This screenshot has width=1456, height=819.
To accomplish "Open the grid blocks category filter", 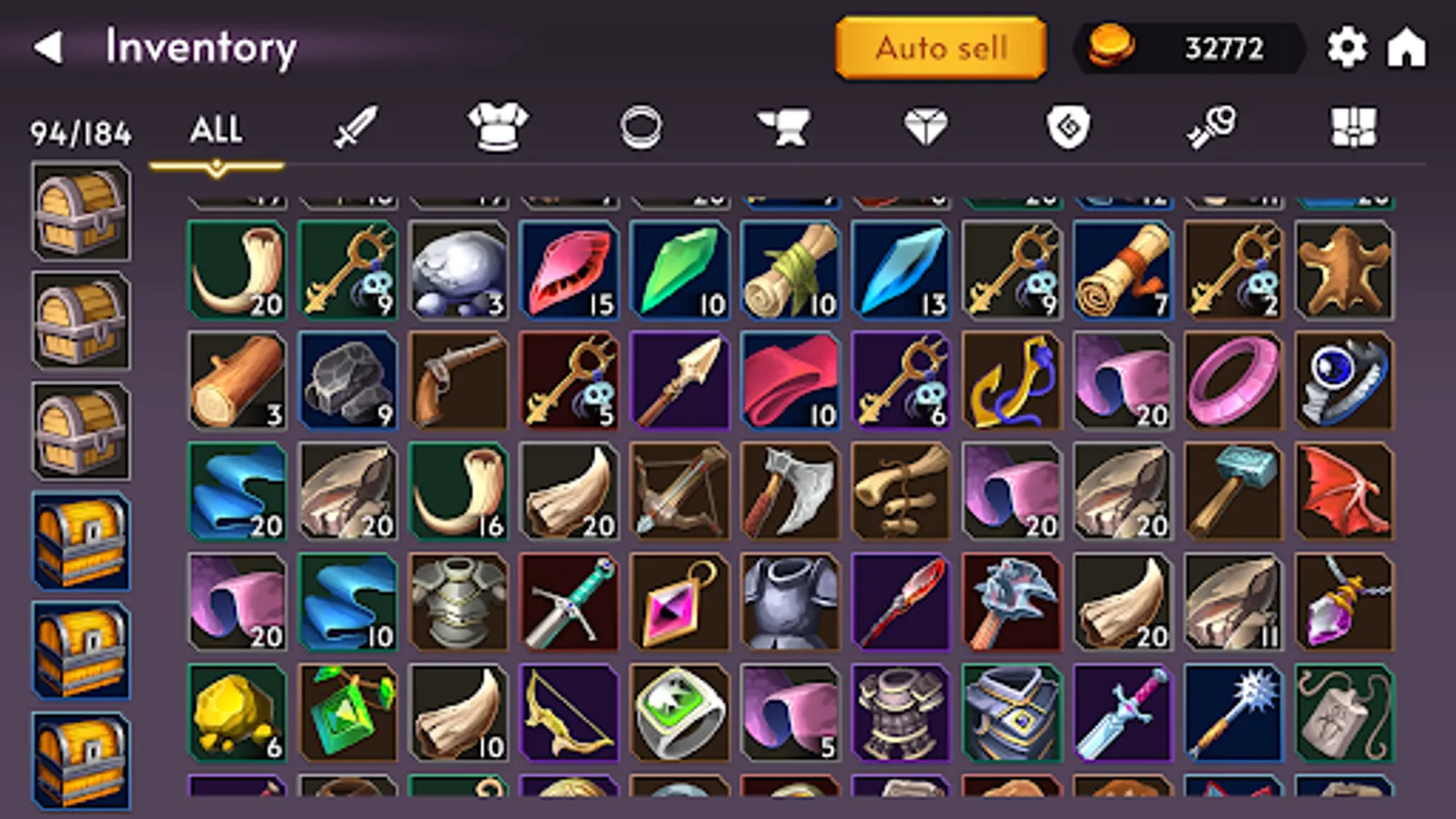I will (x=1354, y=127).
